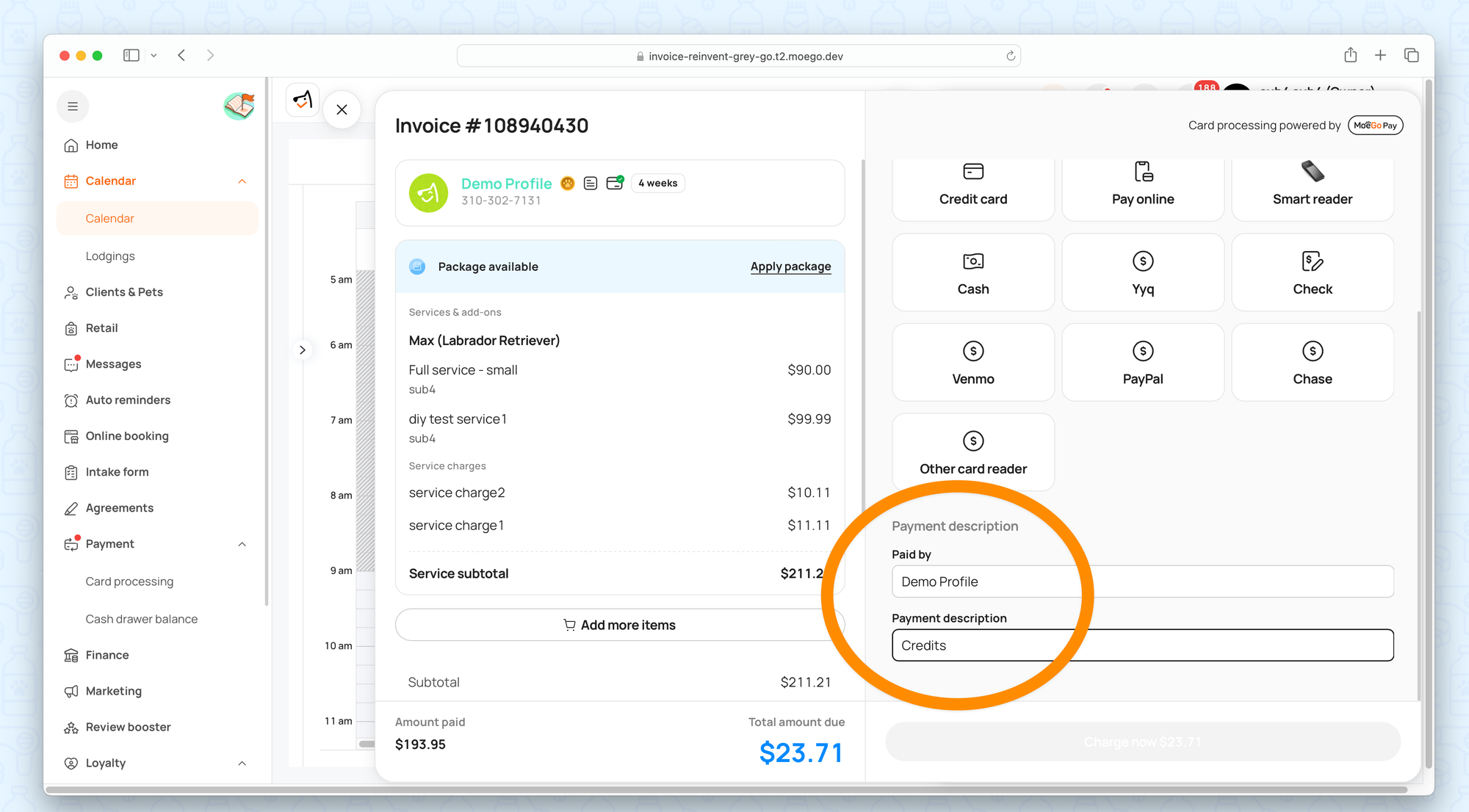The width and height of the screenshot is (1469, 812).
Task: Go to Online booking in sidebar
Action: click(127, 436)
